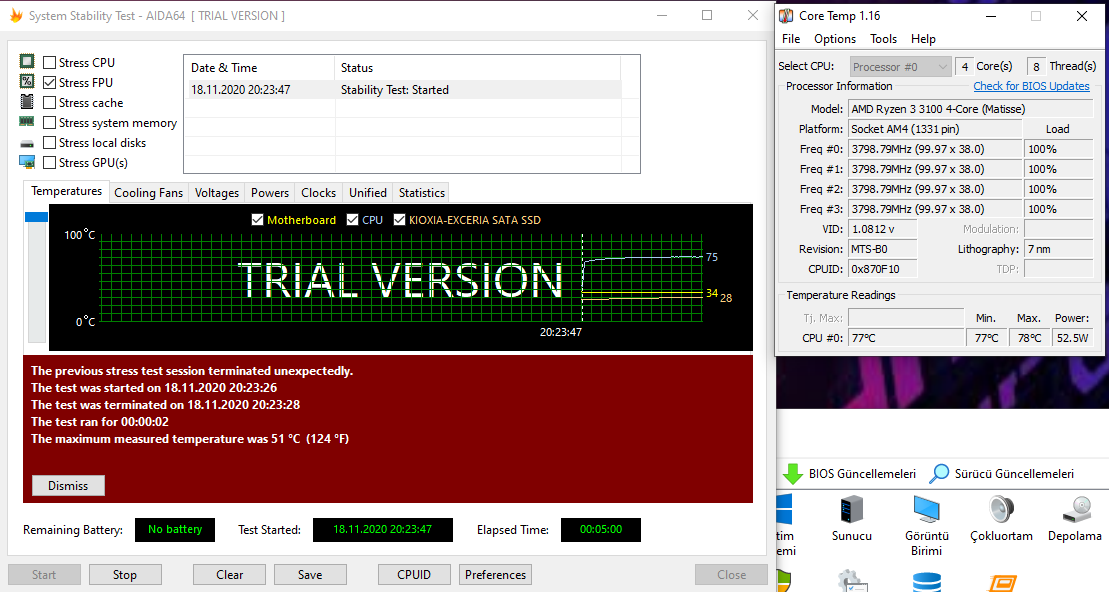Screen dimensions: 1109x592
Task: Open the Core Temp Tools menu
Action: (x=883, y=39)
